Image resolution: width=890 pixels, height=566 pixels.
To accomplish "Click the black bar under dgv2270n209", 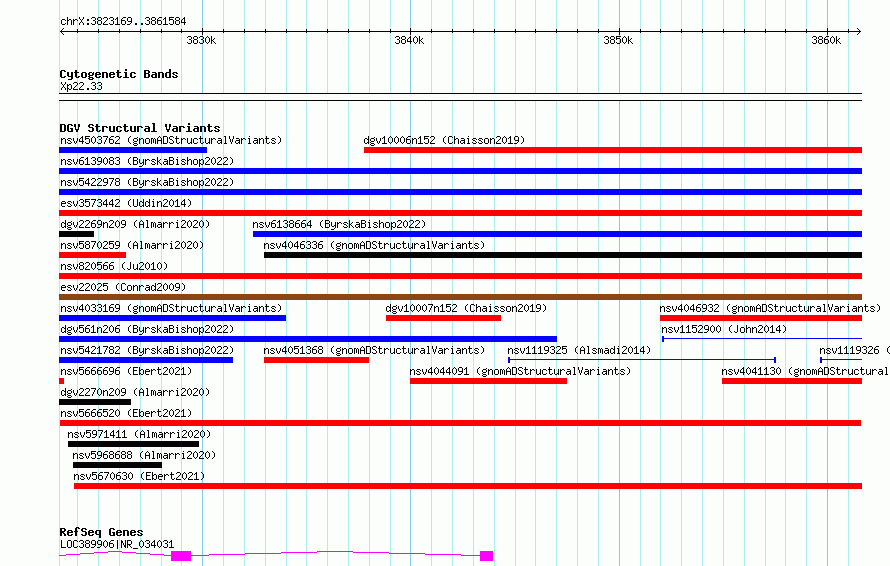I will point(95,402).
